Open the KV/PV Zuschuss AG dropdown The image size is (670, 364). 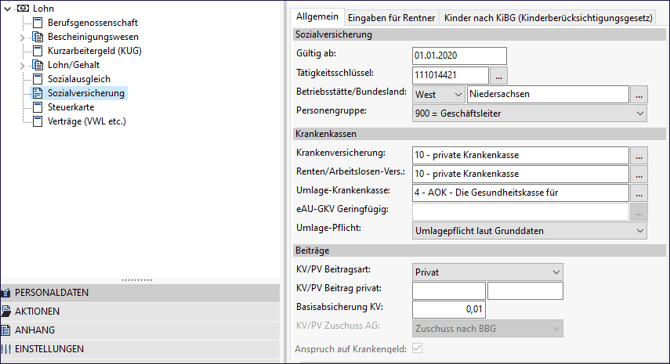tap(488, 329)
